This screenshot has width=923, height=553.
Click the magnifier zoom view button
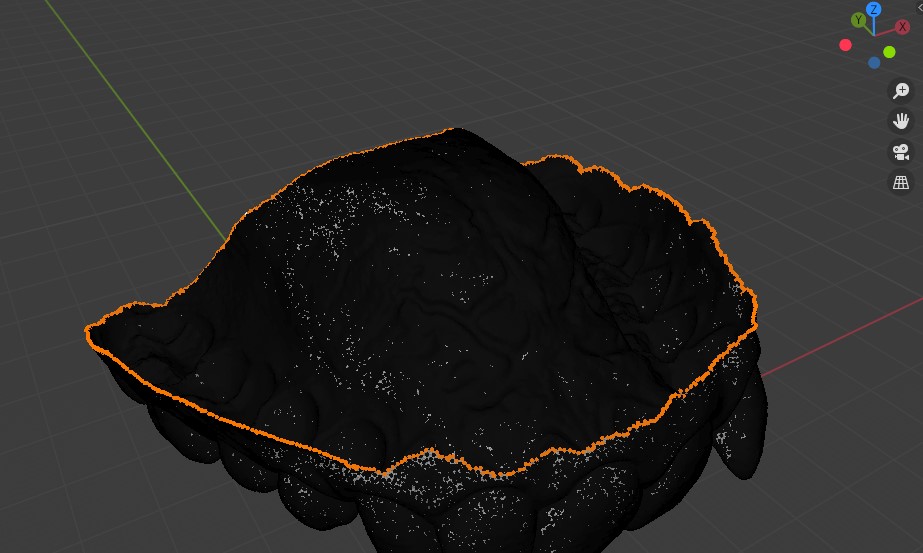901,91
